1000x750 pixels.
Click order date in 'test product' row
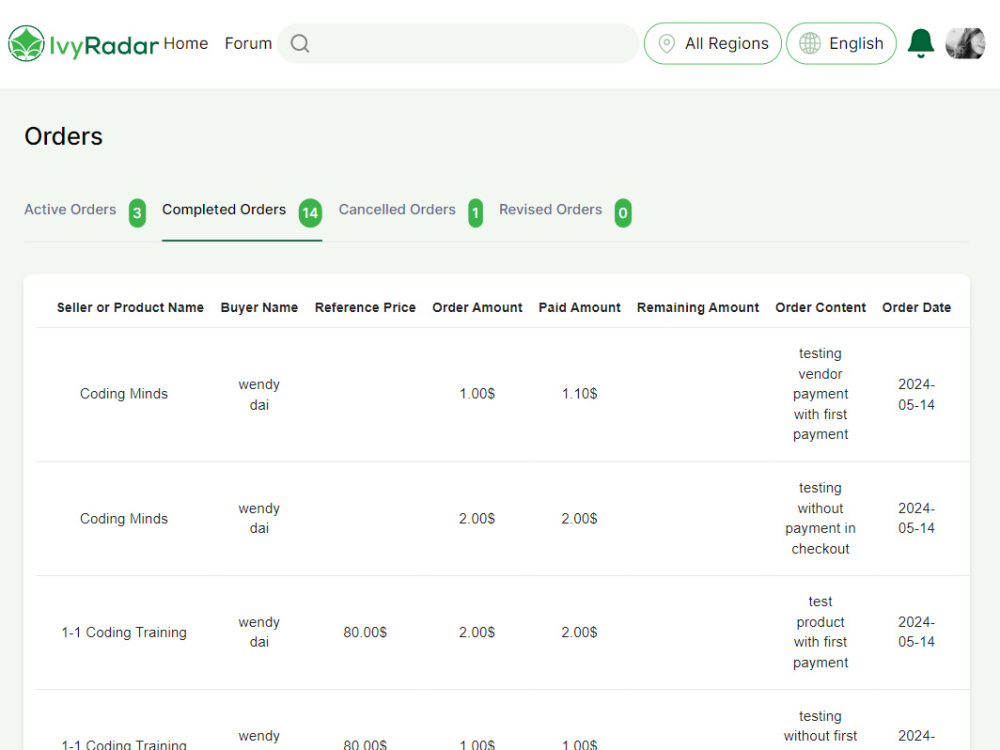pyautogui.click(x=916, y=633)
